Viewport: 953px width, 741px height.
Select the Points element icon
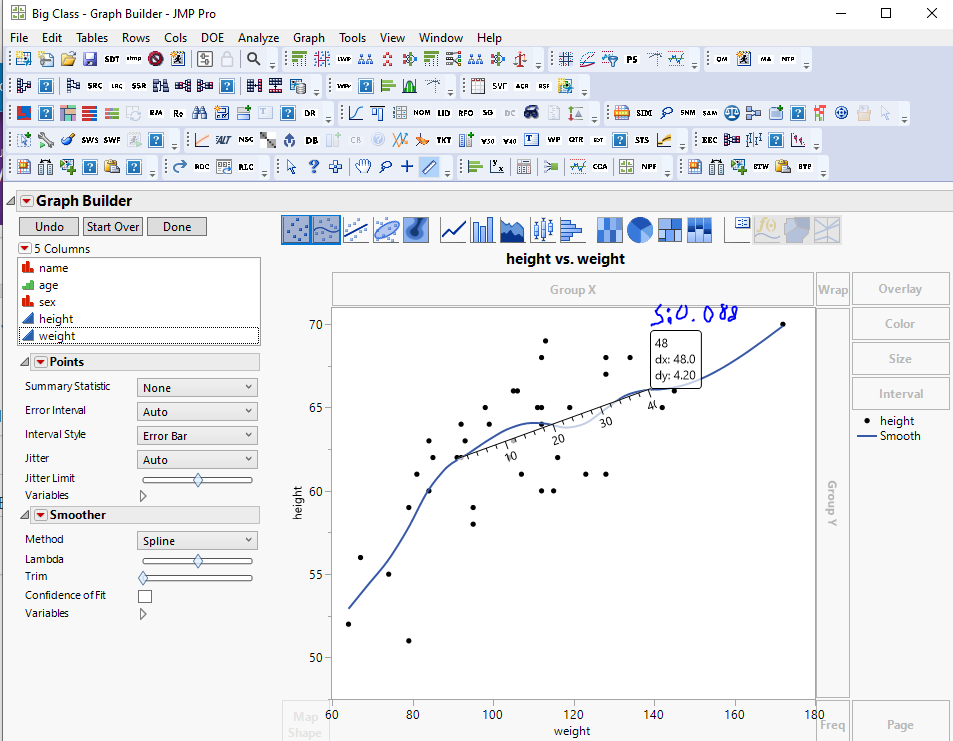coord(296,230)
